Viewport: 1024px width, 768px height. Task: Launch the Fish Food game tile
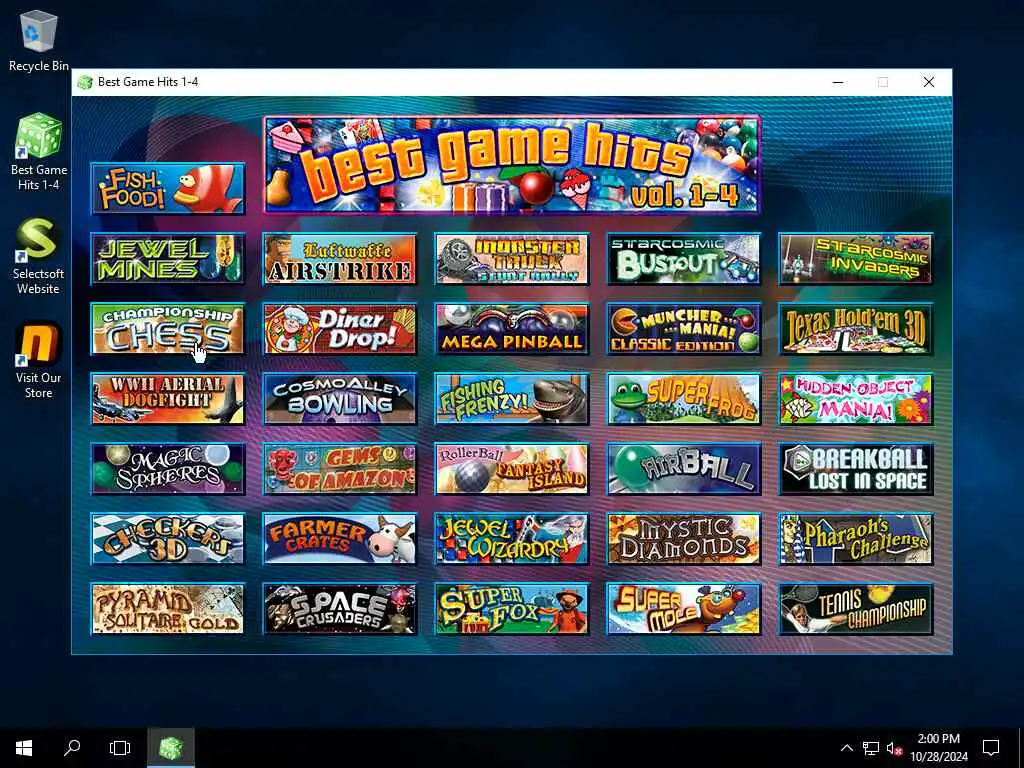click(x=168, y=189)
